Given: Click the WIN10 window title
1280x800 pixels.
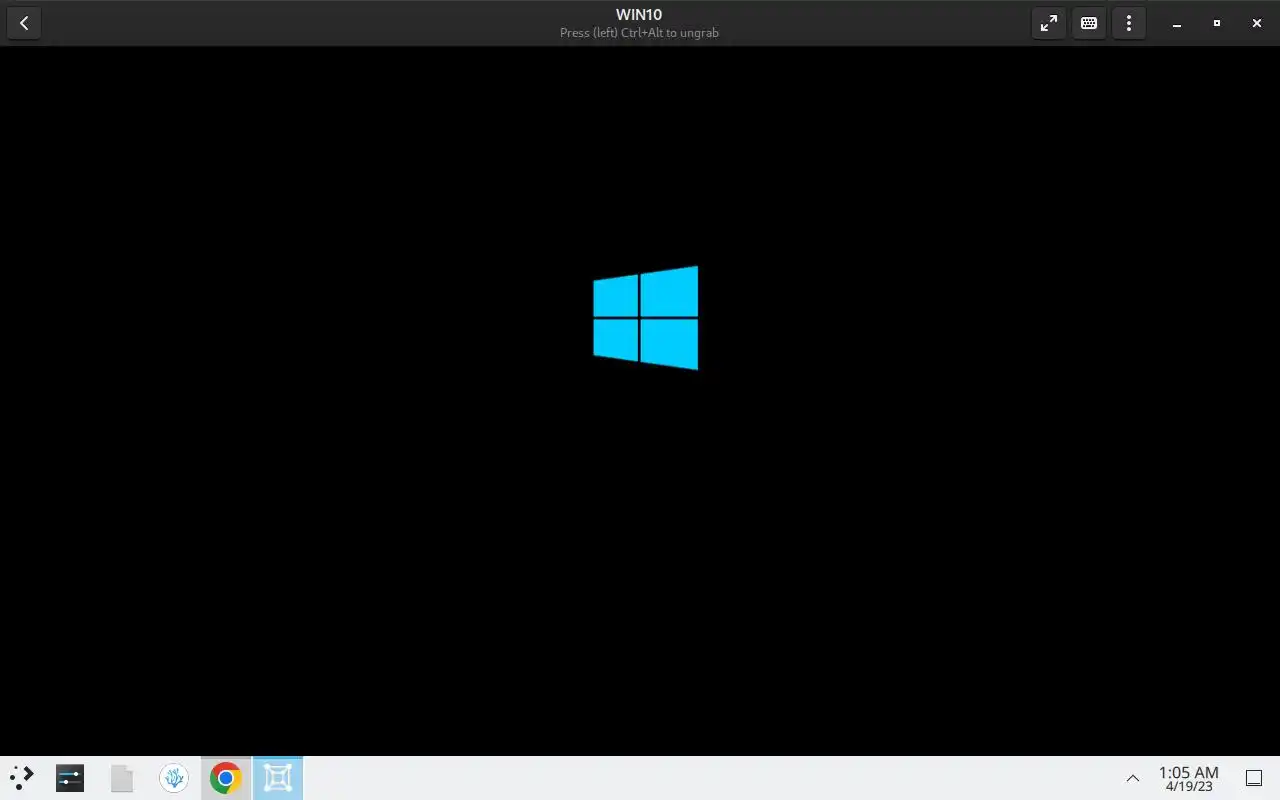Looking at the screenshot, I should [639, 15].
